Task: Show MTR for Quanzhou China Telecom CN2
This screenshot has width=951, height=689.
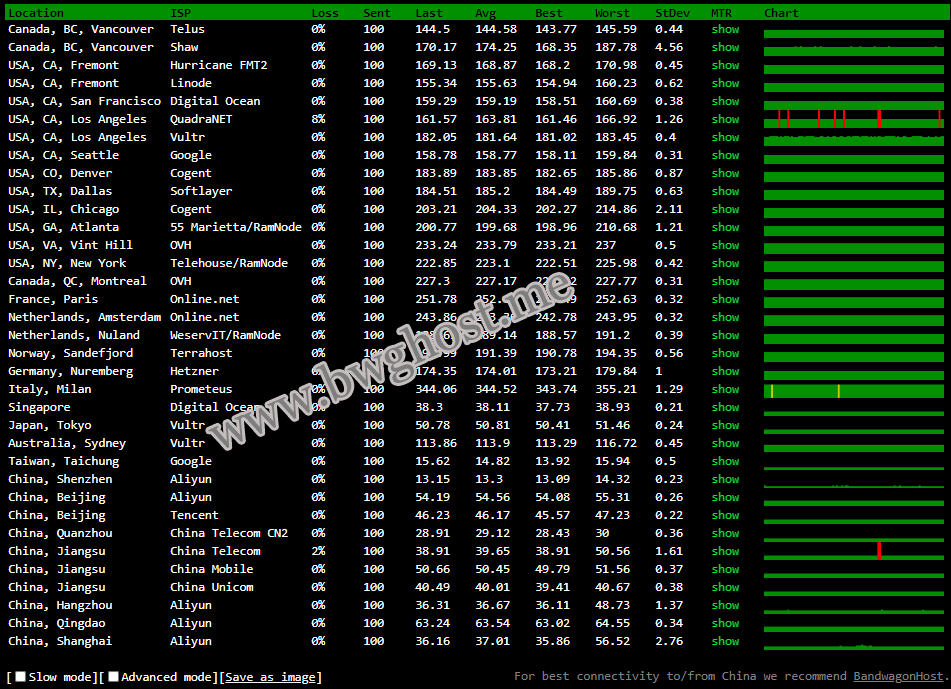Action: (x=725, y=533)
